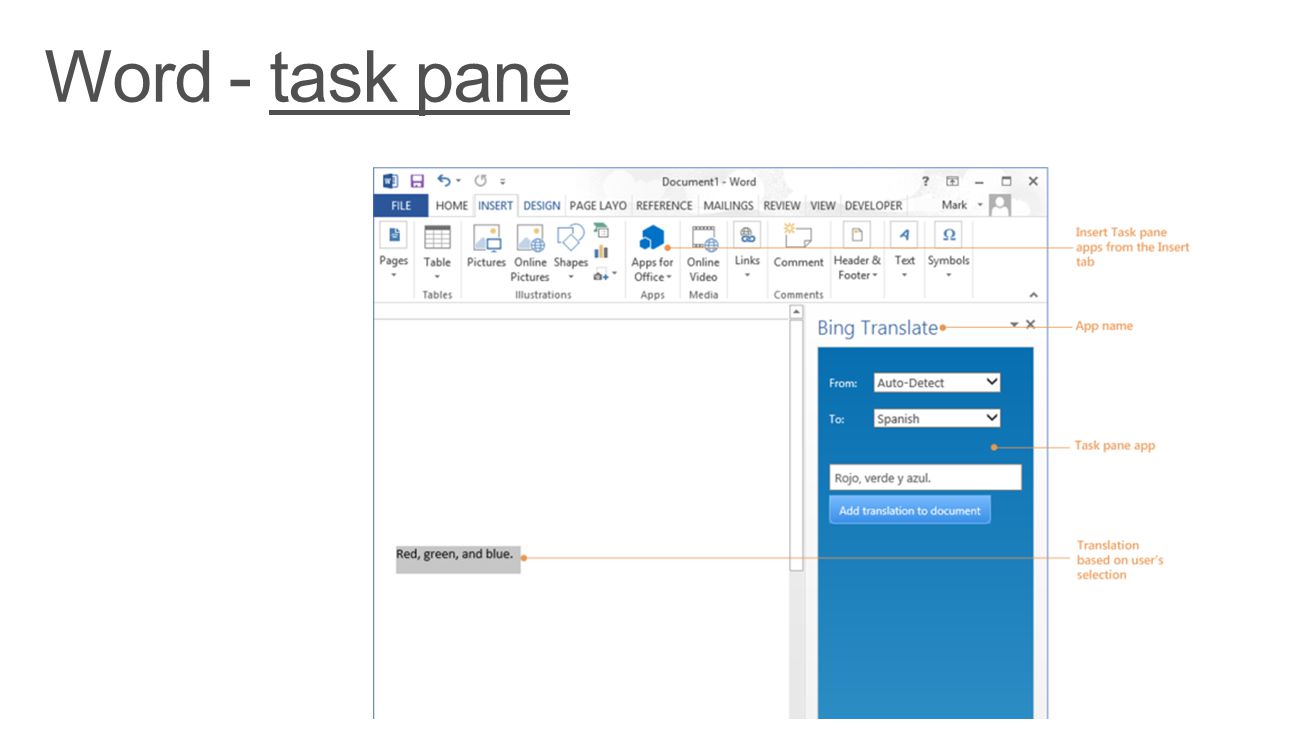Image resolution: width=1305 pixels, height=734 pixels.
Task: Go to the REFERENCES tab
Action: [664, 206]
